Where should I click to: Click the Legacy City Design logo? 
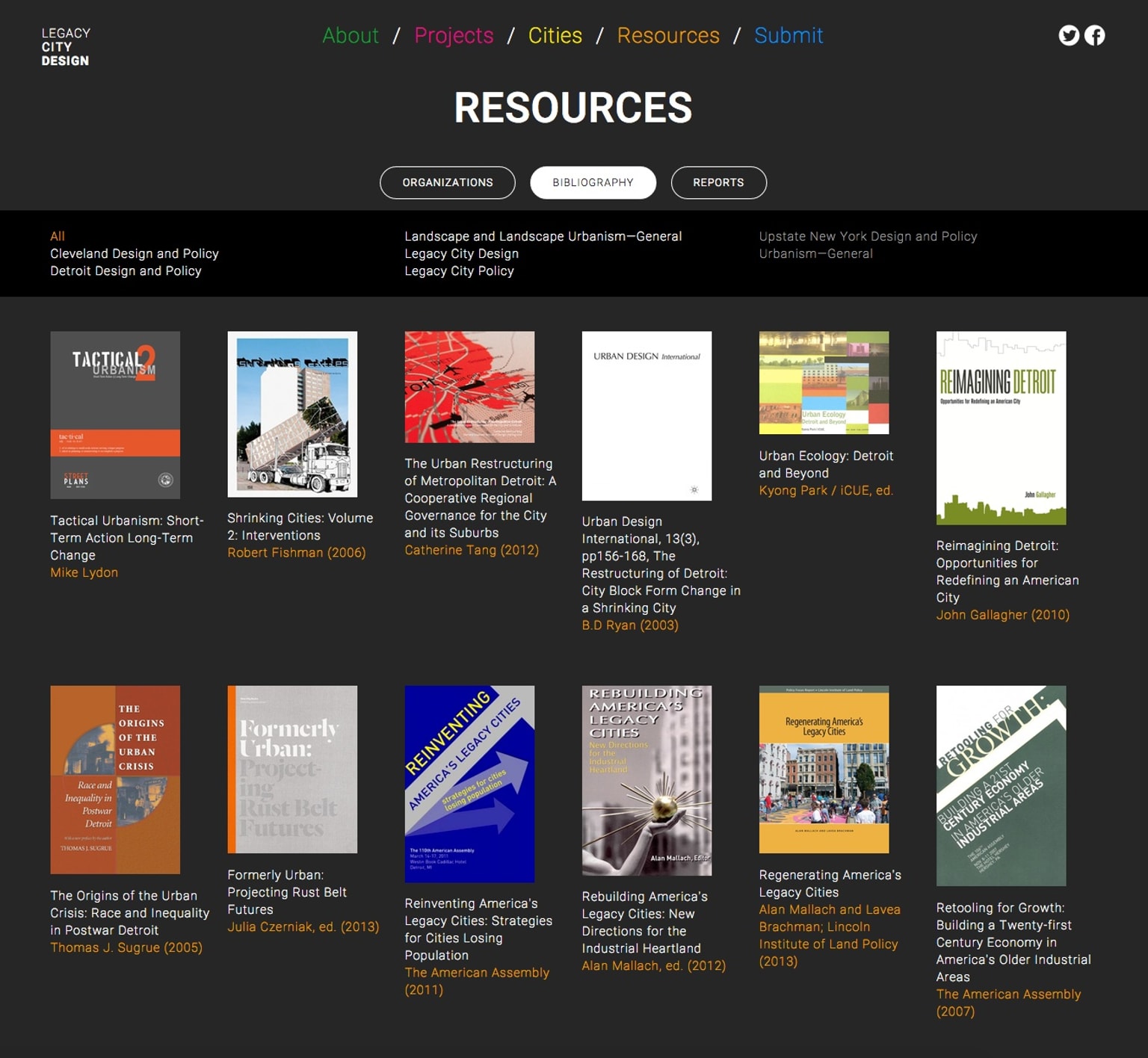click(66, 47)
